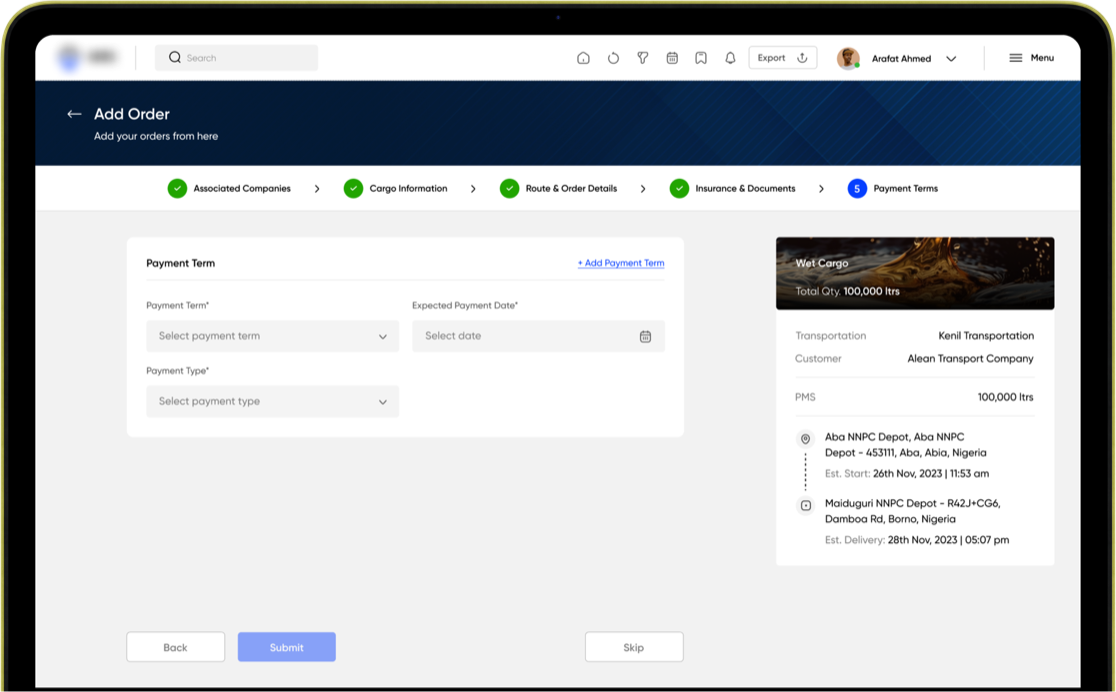Open date picker calendar icon
This screenshot has width=1116, height=692.
[x=645, y=336]
